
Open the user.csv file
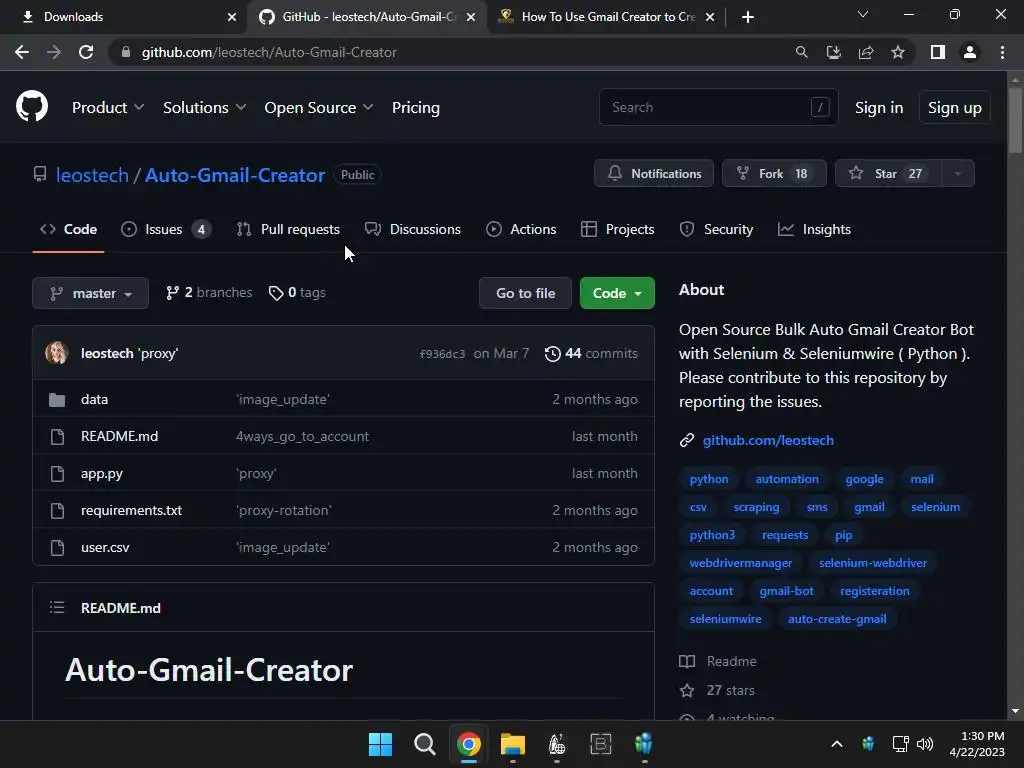point(105,547)
